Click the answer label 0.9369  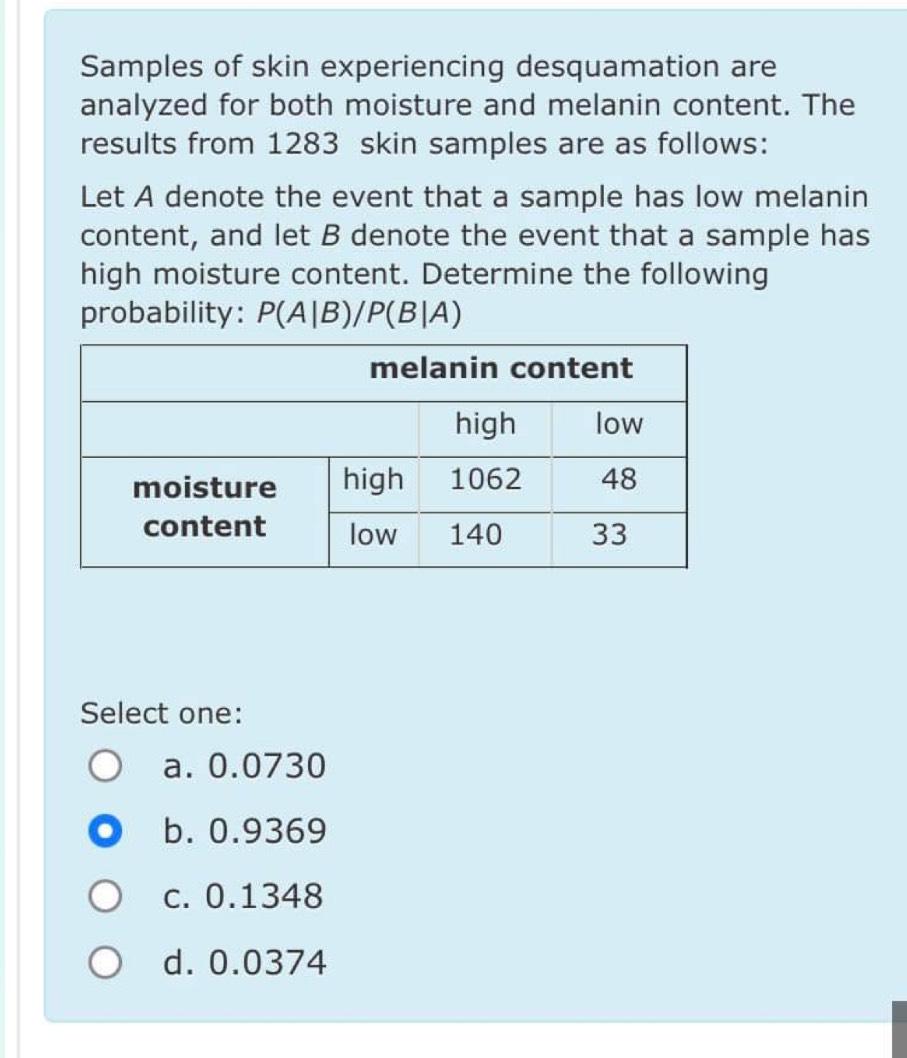click(244, 830)
